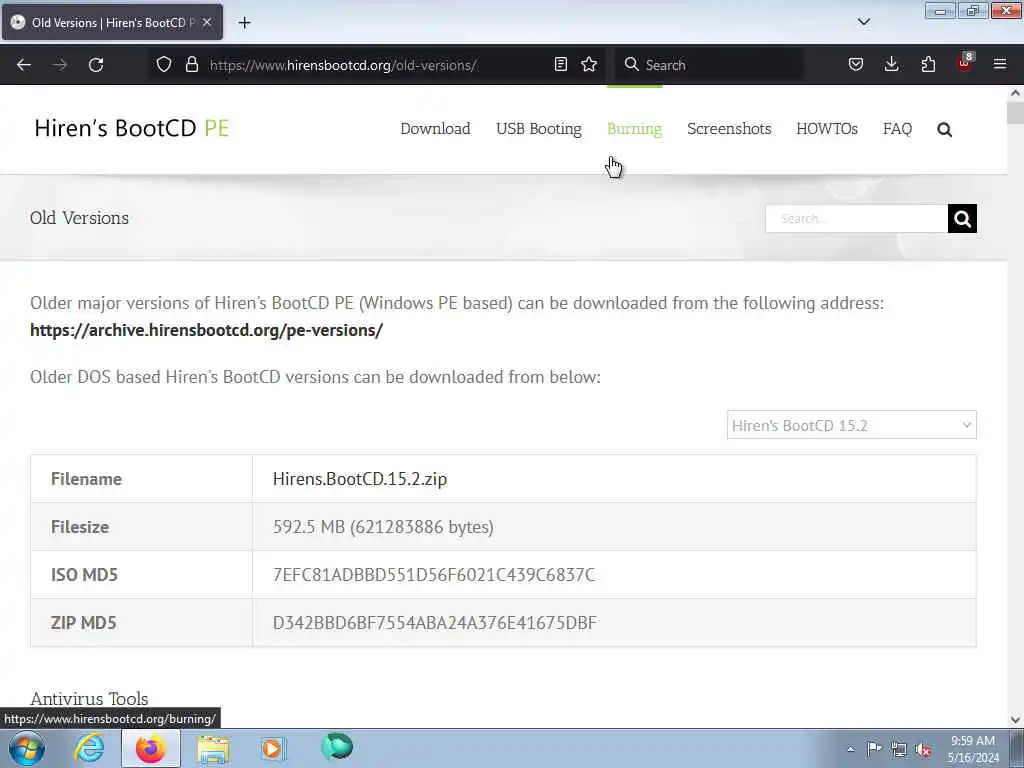Open the USB Booting menu item
Viewport: 1024px width, 768px height.
point(539,129)
